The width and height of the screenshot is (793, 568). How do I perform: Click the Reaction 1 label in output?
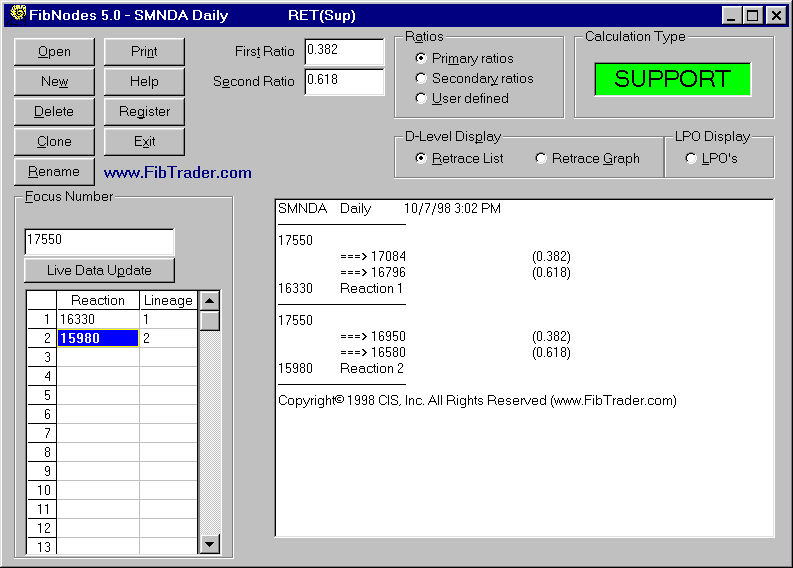[372, 288]
